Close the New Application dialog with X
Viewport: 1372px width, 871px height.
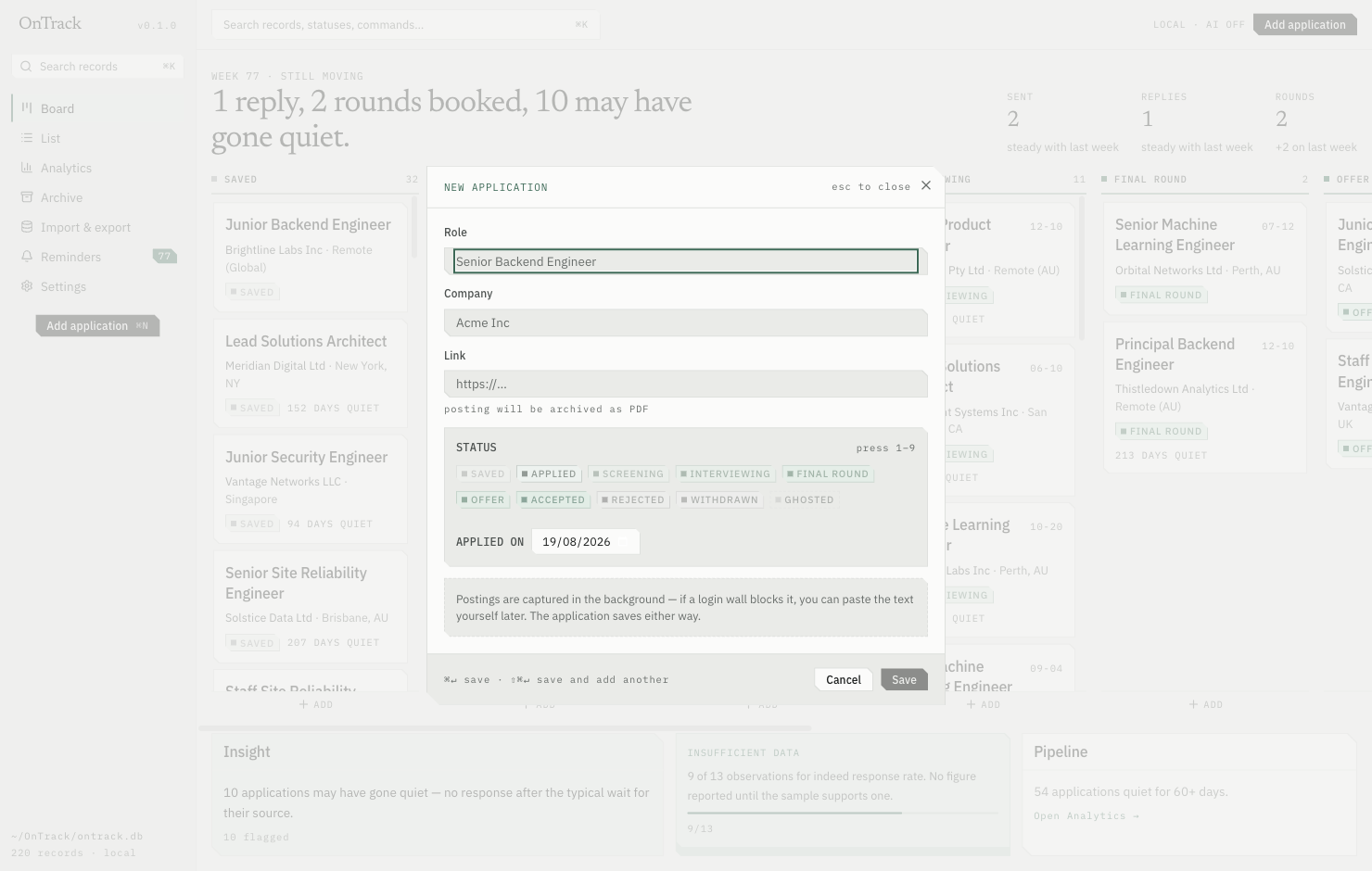(x=925, y=186)
